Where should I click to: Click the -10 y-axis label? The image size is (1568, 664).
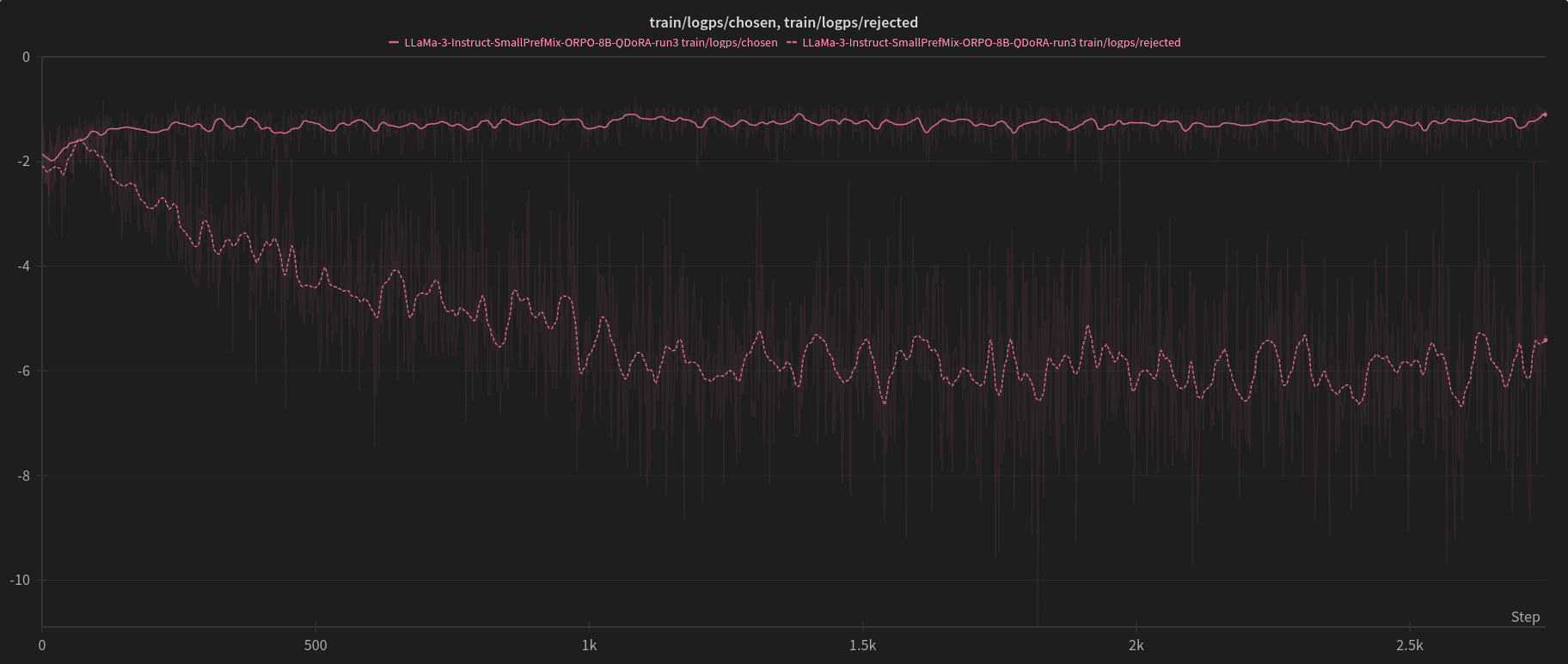pos(21,580)
